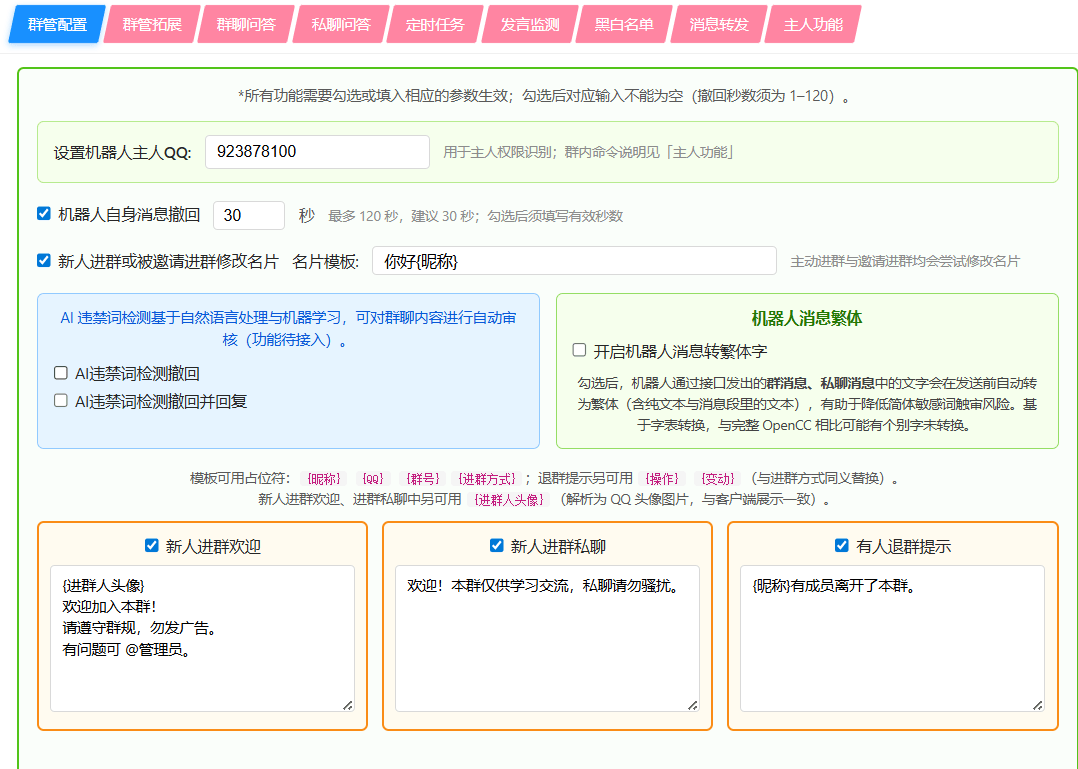The image size is (1078, 769).
Task: Select the 私聊问答 tab
Action: pos(340,24)
